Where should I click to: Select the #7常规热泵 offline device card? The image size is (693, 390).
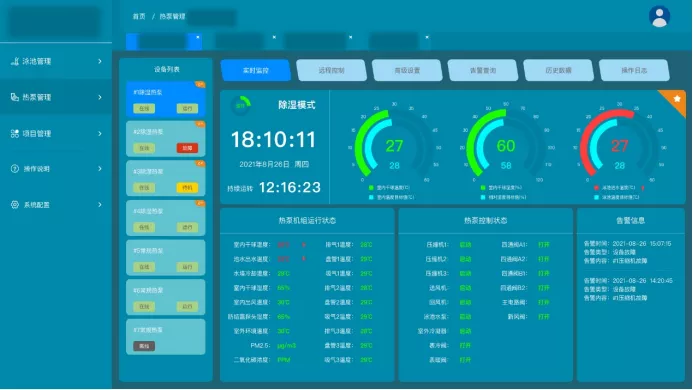tap(166, 337)
